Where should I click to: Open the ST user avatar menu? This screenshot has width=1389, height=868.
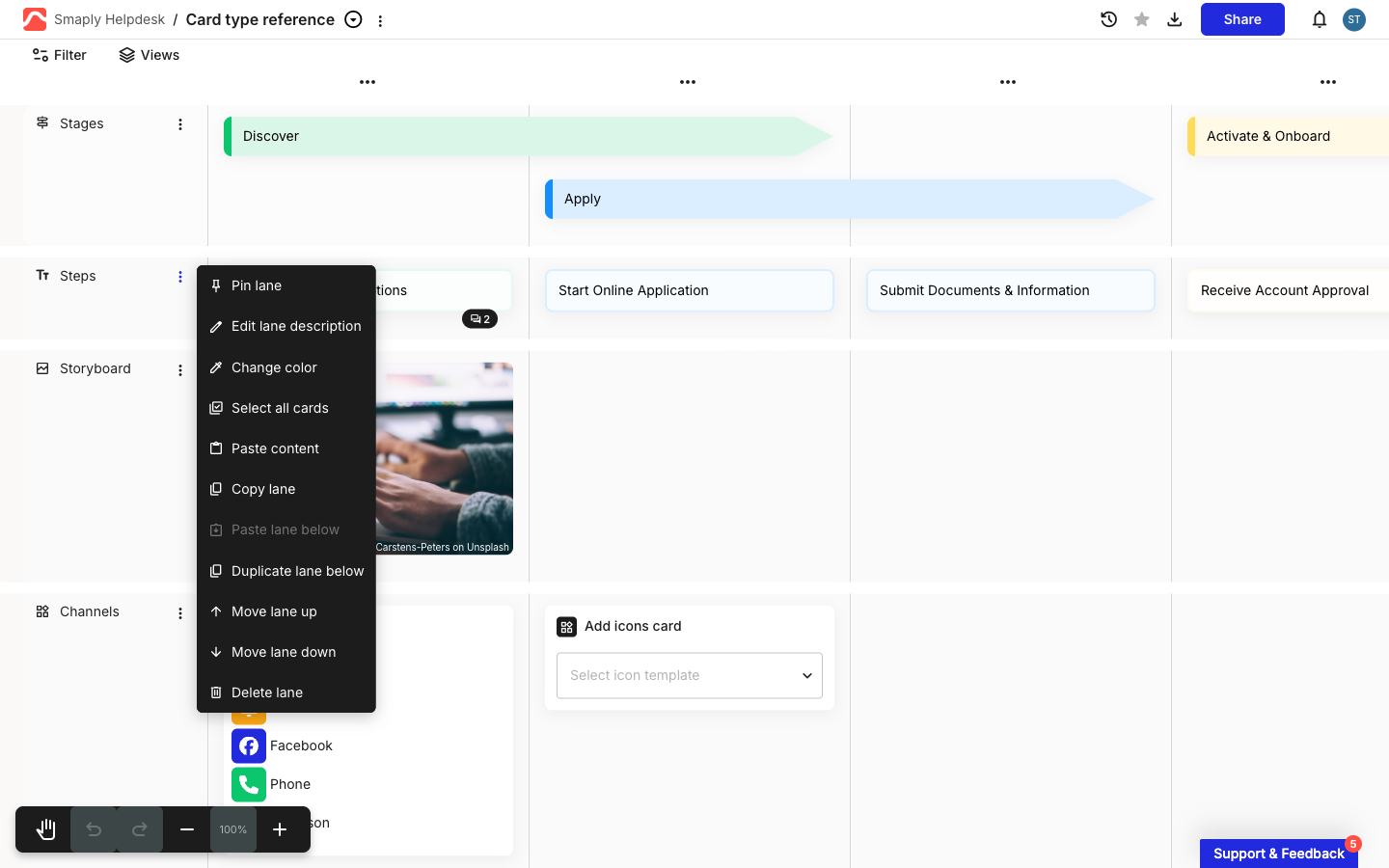pyautogui.click(x=1354, y=19)
